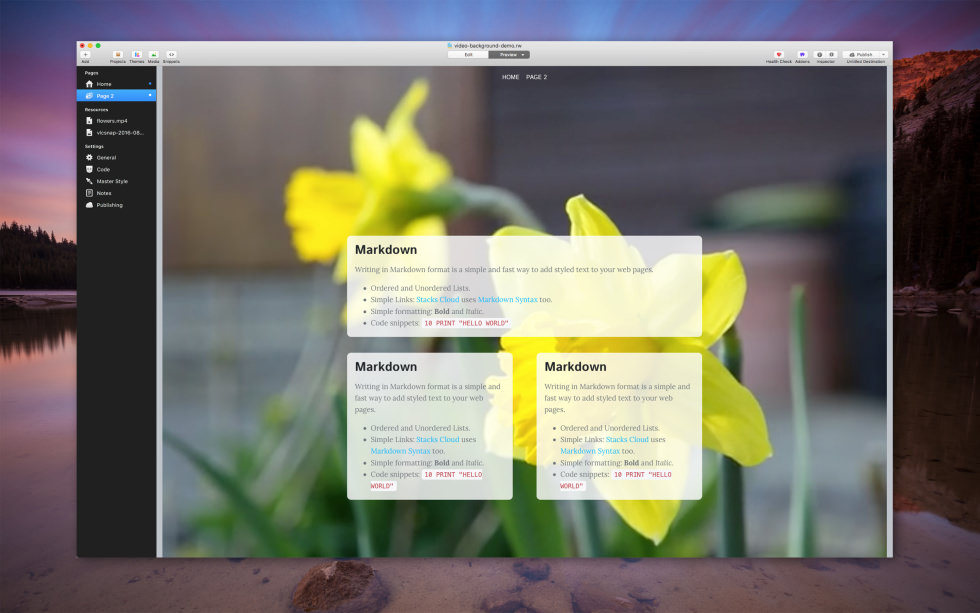Click the Markdown heading in the wide card

(386, 249)
